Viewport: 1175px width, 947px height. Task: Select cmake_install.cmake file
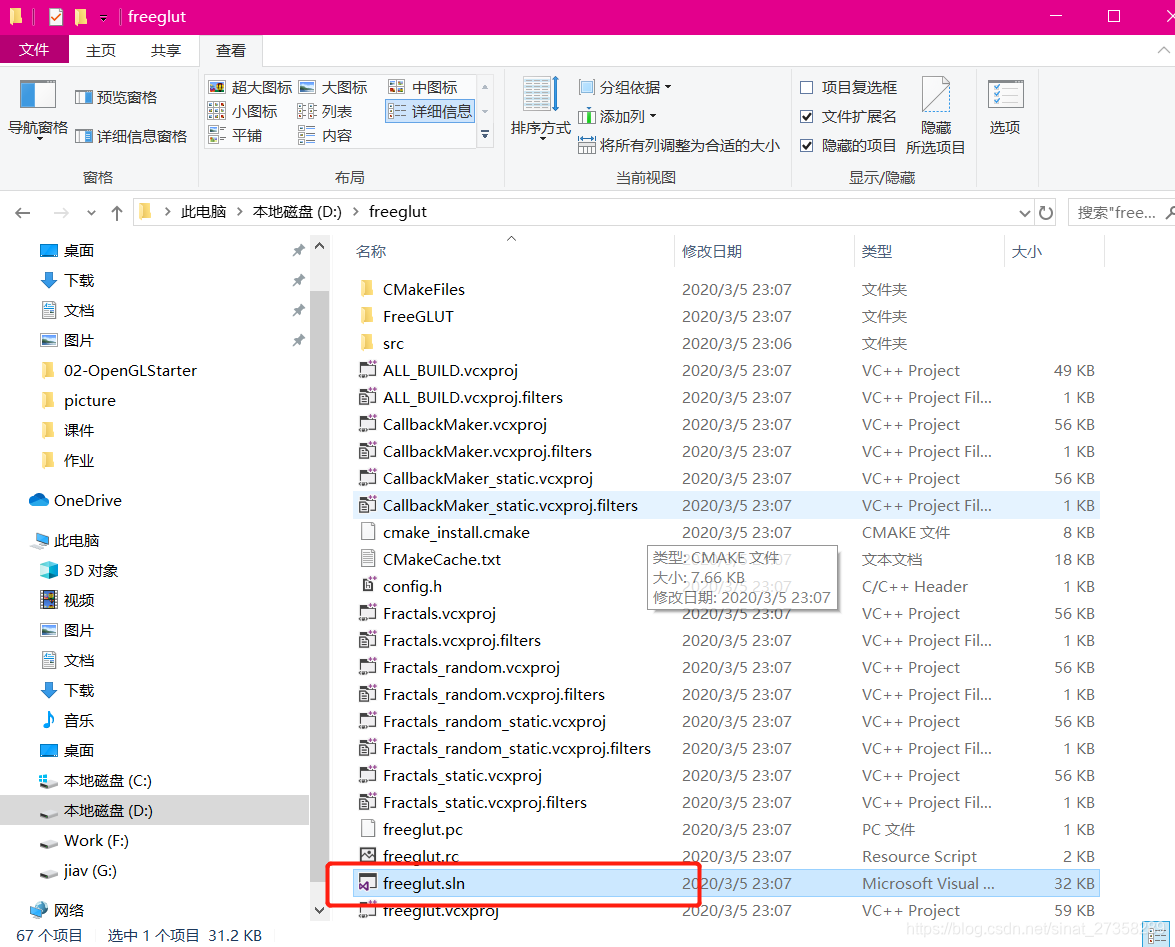[725, 533]
